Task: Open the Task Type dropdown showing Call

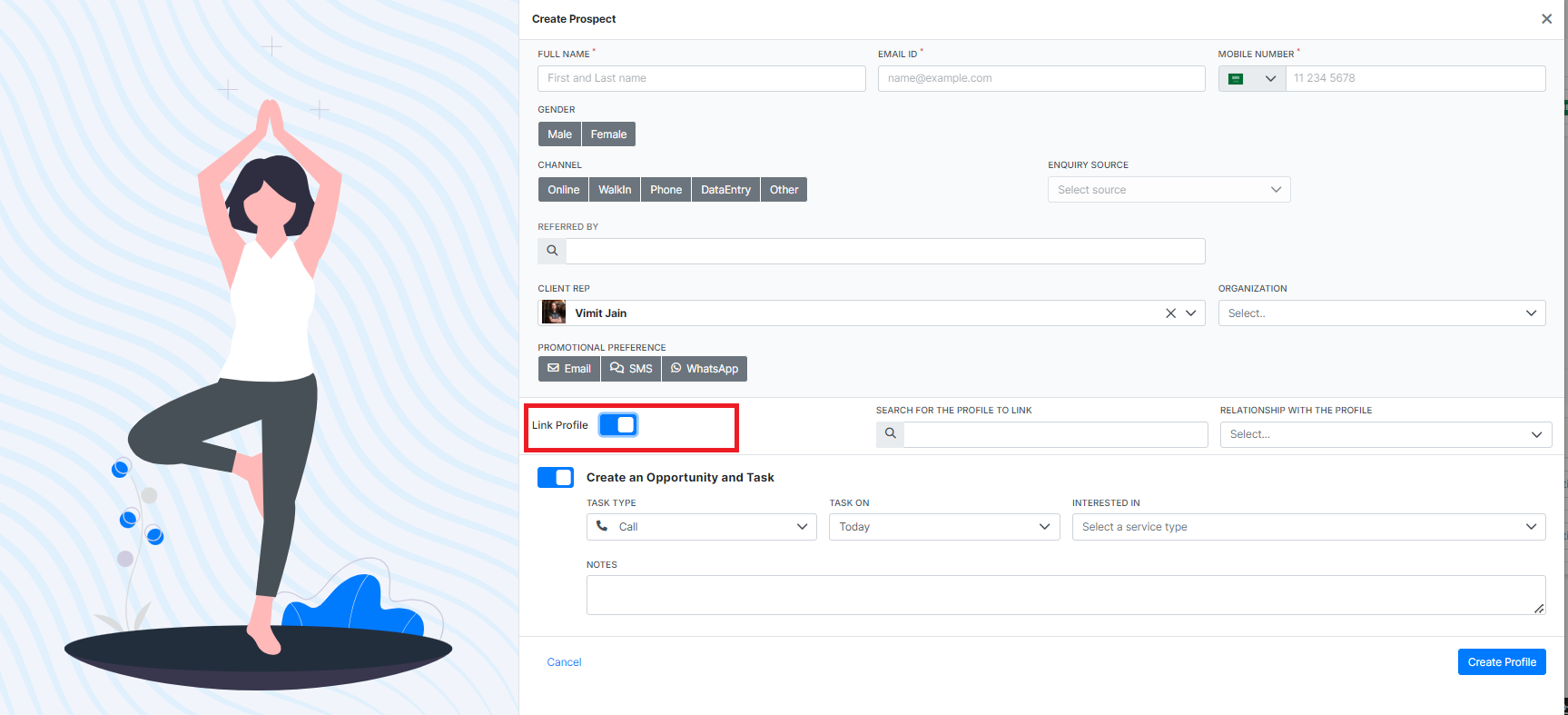Action: [701, 527]
